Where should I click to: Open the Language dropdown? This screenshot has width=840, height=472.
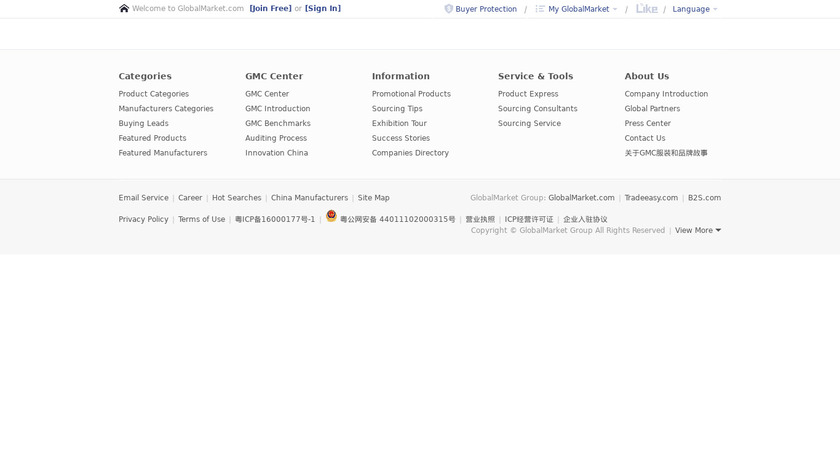tap(695, 9)
